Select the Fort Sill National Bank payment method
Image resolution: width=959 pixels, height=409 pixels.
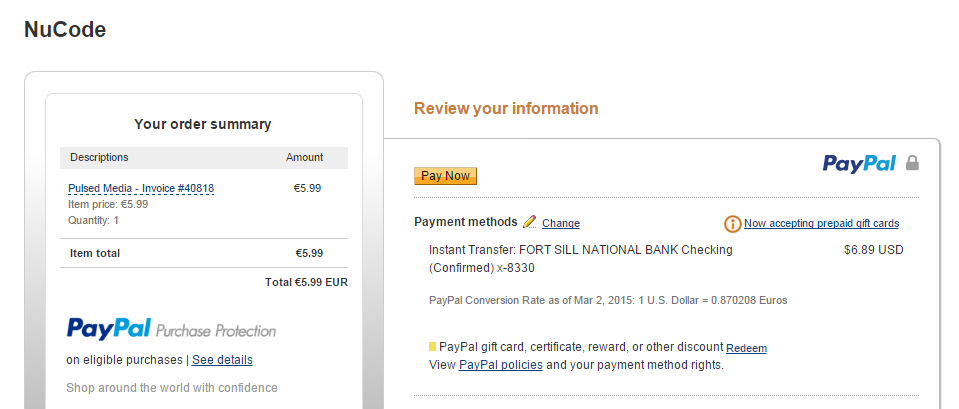(580, 259)
